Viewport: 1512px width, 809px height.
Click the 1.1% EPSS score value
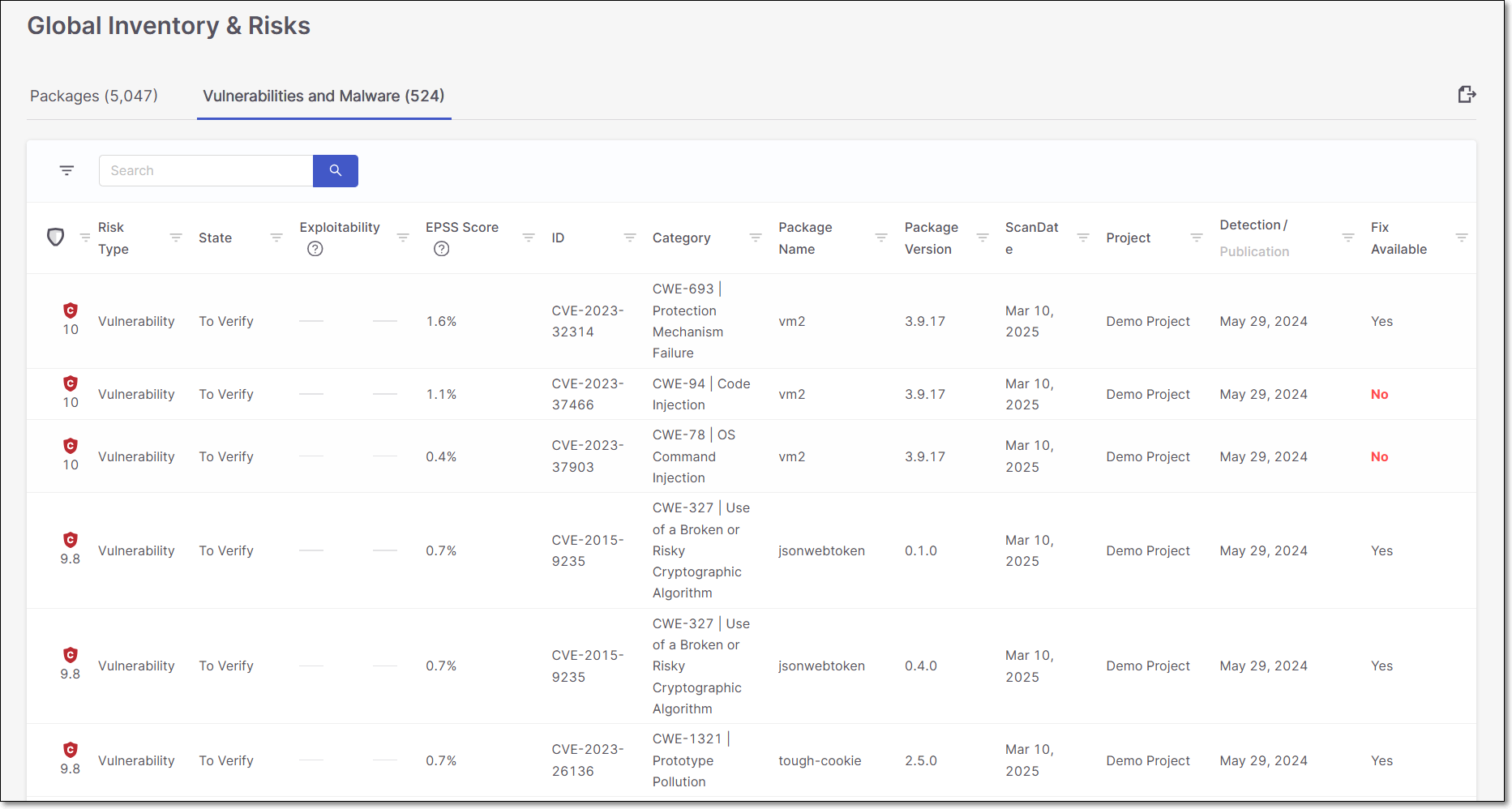[x=441, y=394]
